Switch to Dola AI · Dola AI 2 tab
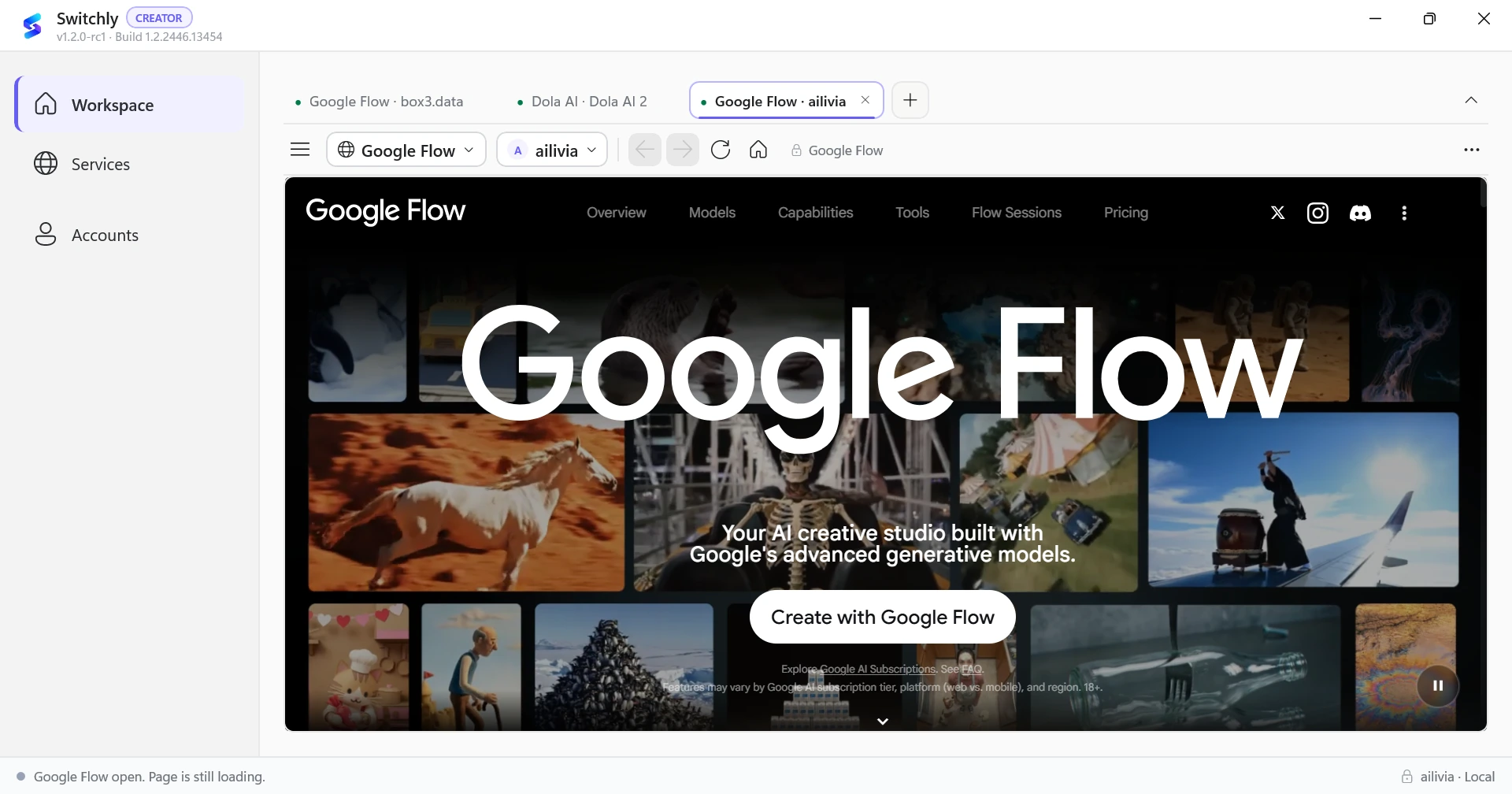The image size is (1512, 794). pos(582,102)
